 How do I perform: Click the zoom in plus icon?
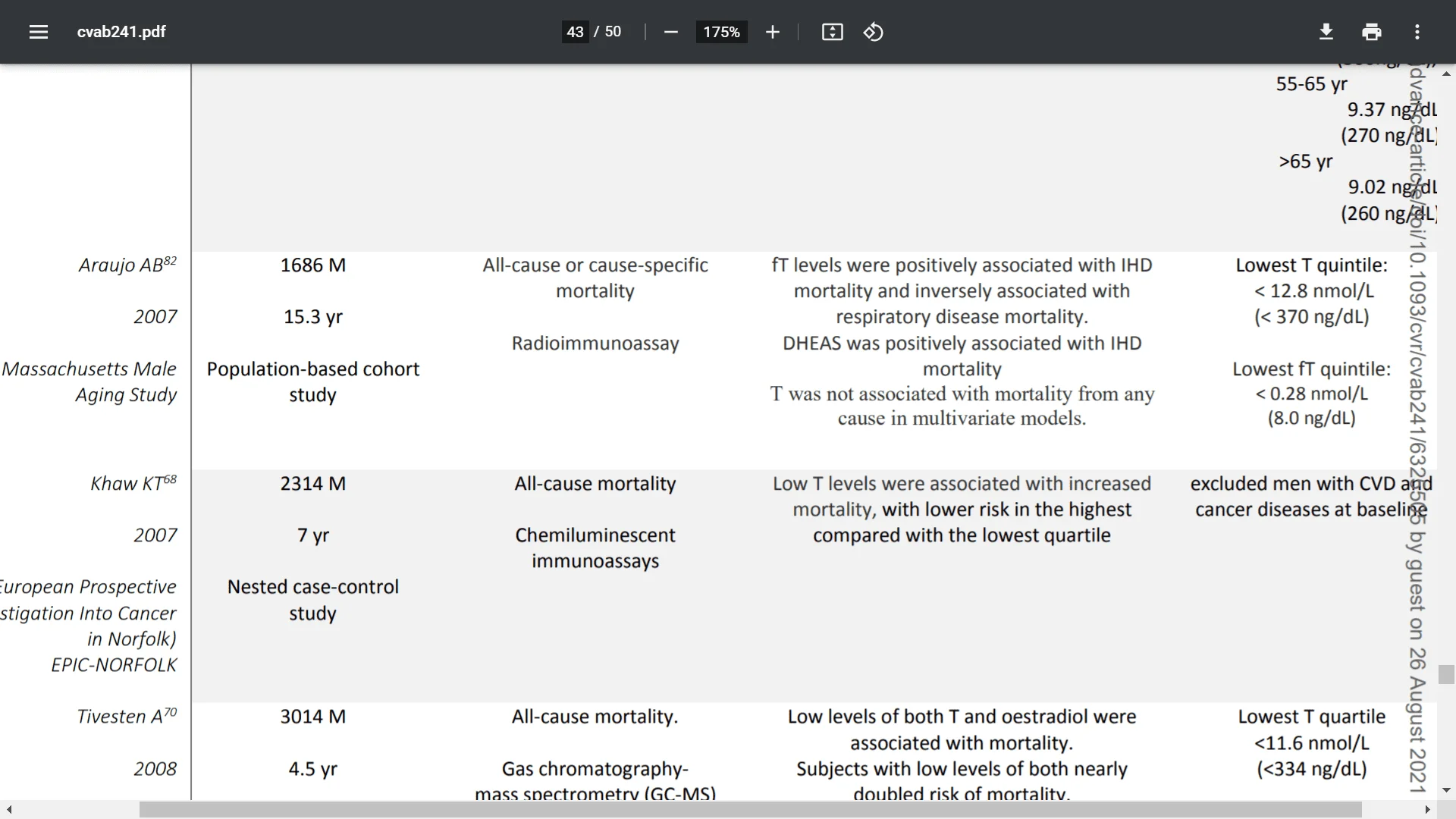[772, 32]
